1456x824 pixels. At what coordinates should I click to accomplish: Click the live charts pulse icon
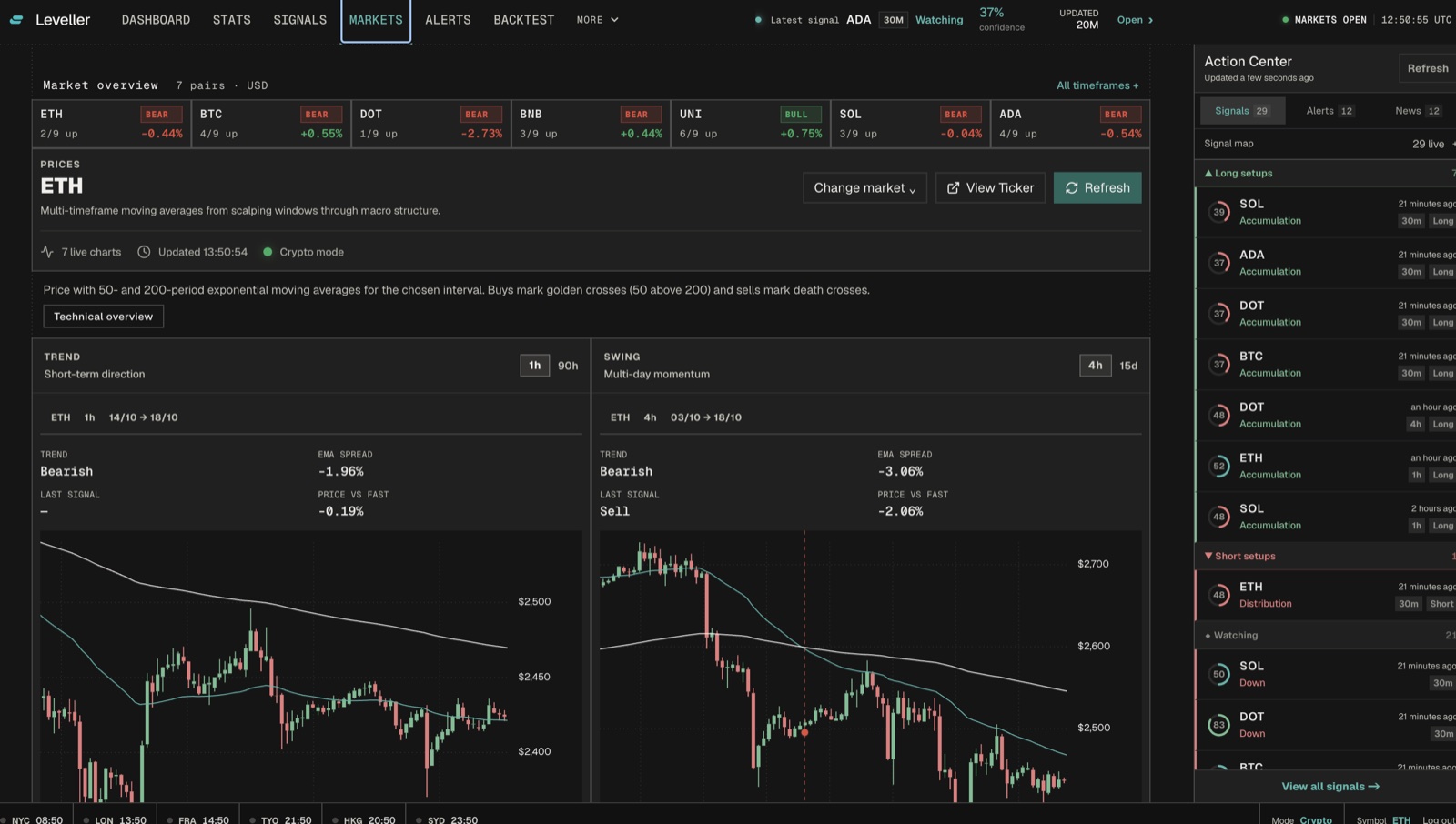click(47, 252)
